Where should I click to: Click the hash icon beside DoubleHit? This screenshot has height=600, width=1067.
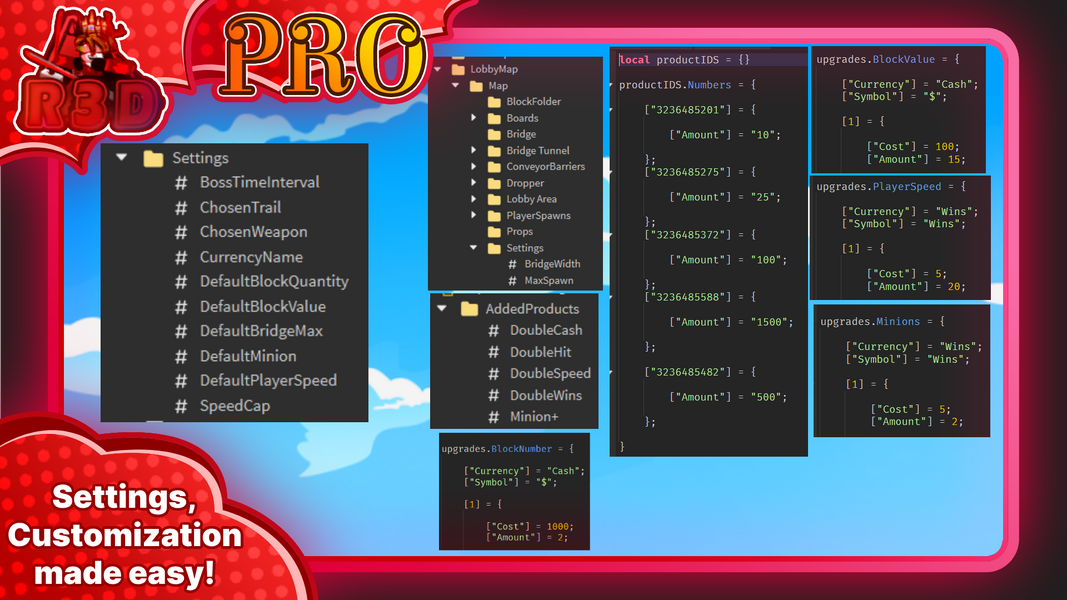[x=494, y=352]
